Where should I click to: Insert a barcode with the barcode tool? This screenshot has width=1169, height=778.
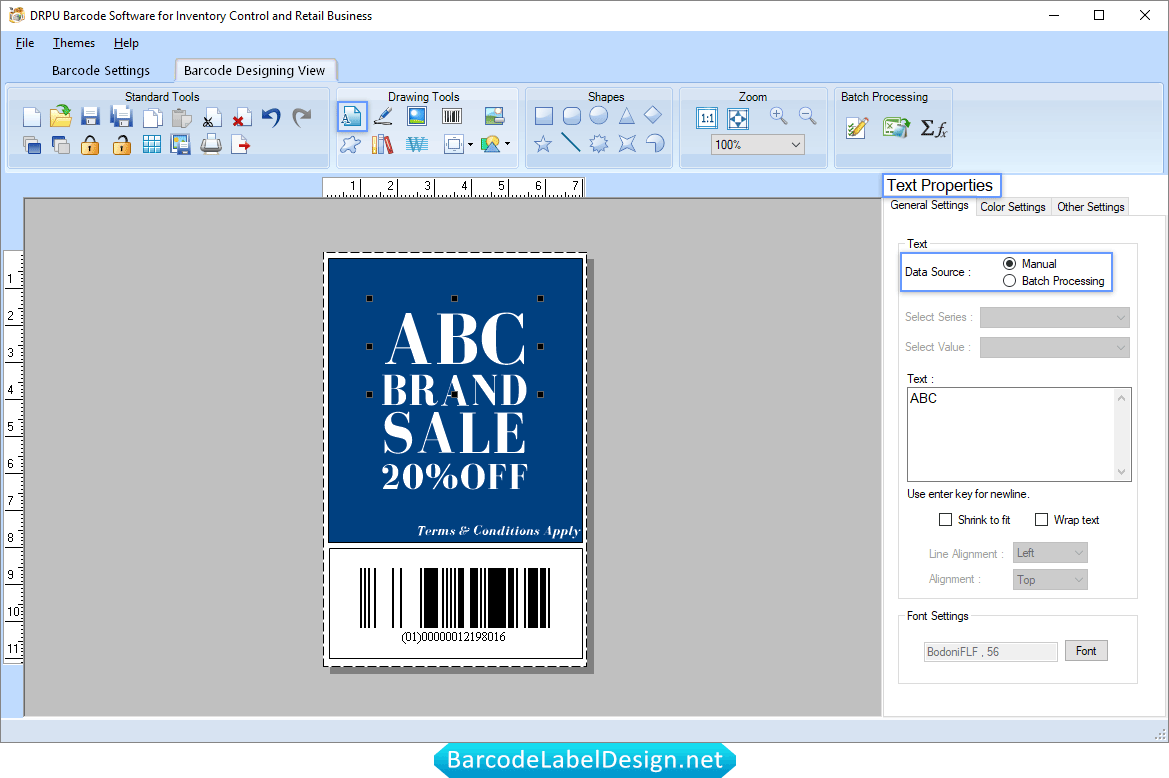click(452, 116)
